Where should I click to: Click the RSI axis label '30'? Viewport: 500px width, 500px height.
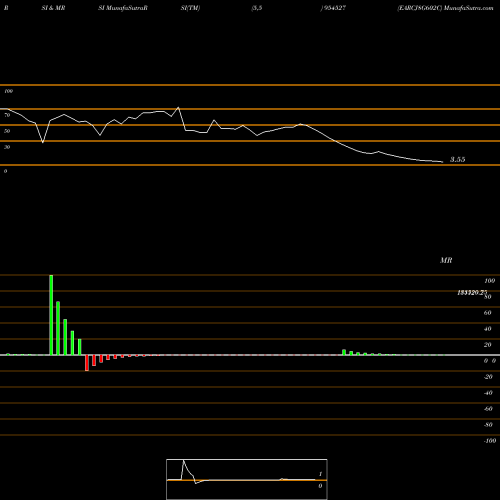7,147
